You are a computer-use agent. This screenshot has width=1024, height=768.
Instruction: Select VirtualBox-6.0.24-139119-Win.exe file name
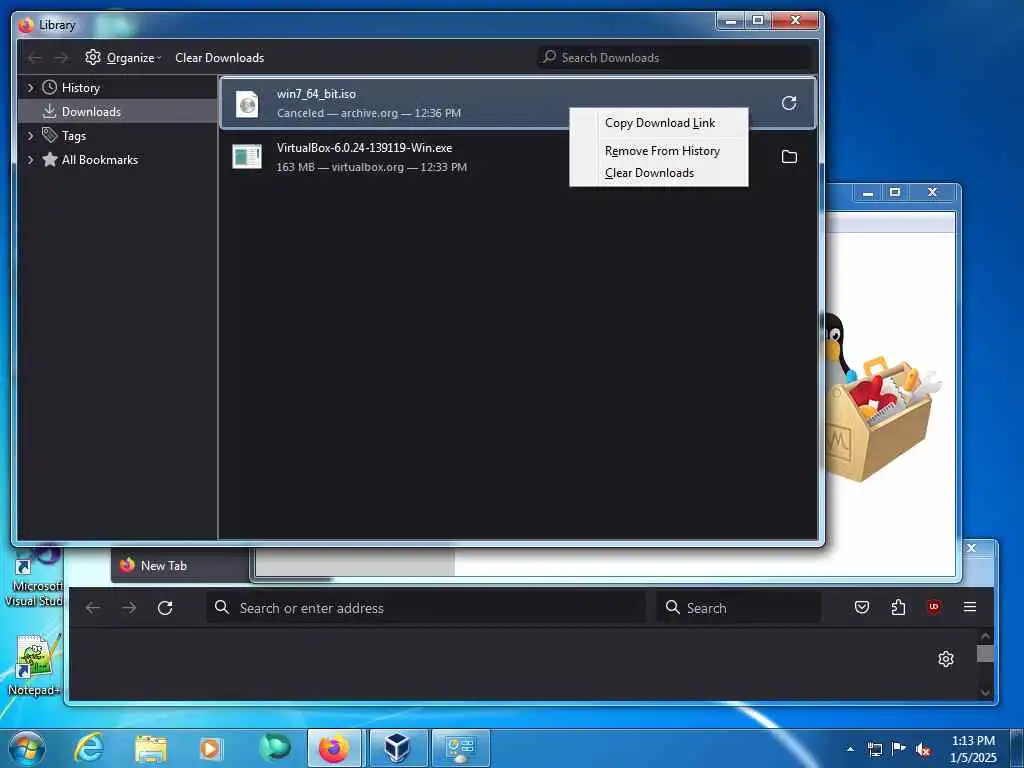[x=364, y=148]
